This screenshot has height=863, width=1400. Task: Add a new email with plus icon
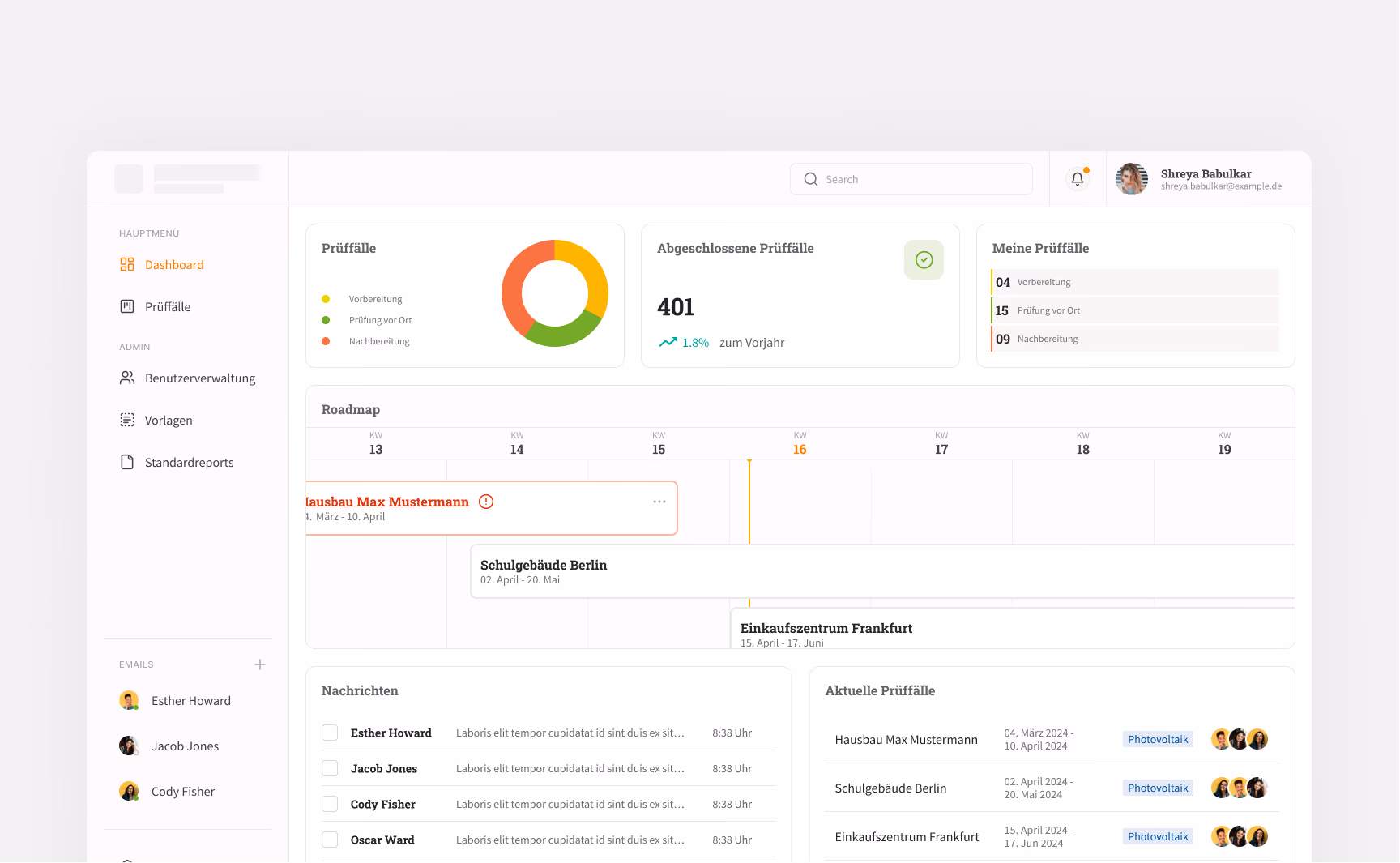(x=260, y=664)
